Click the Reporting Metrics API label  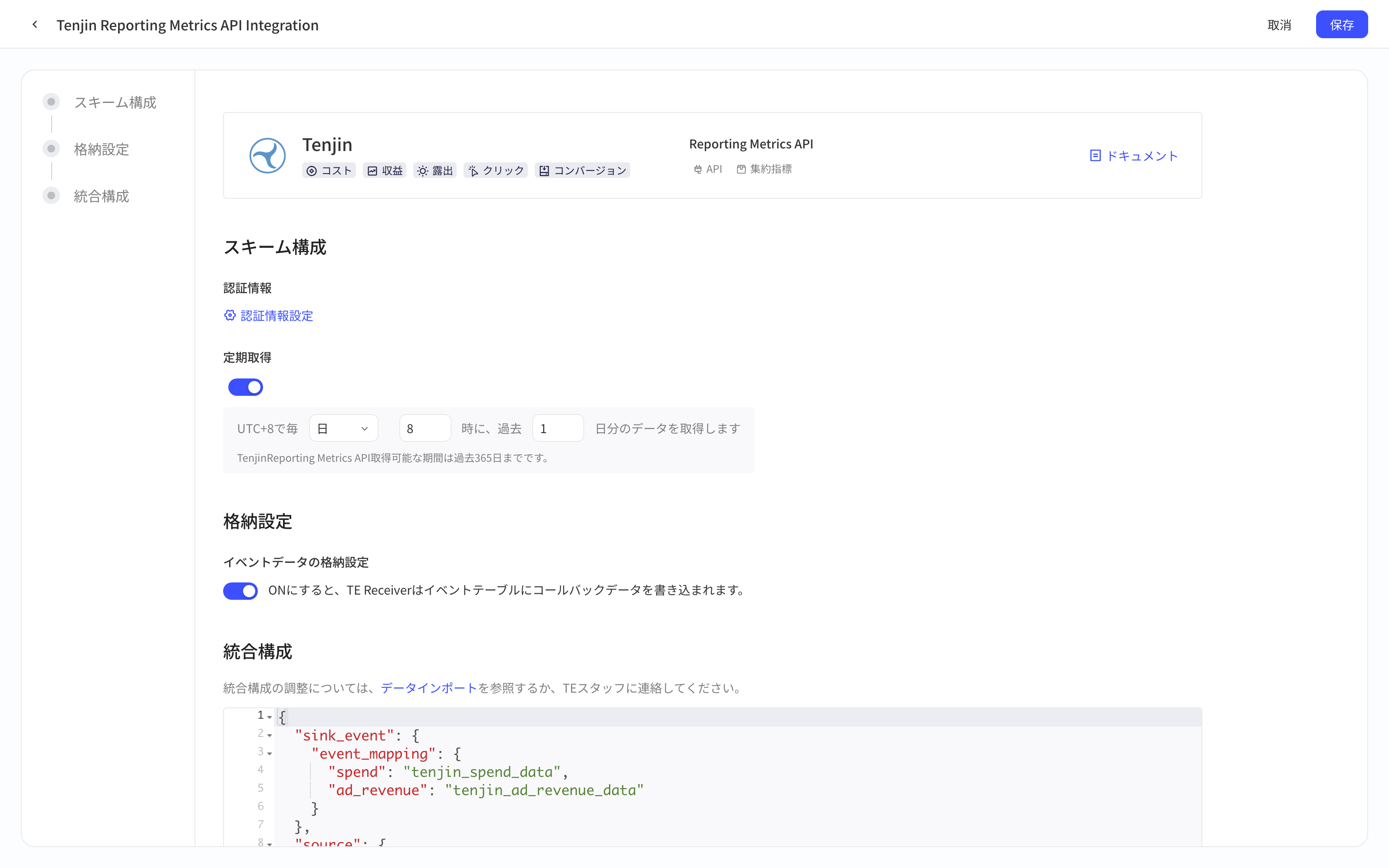click(751, 144)
